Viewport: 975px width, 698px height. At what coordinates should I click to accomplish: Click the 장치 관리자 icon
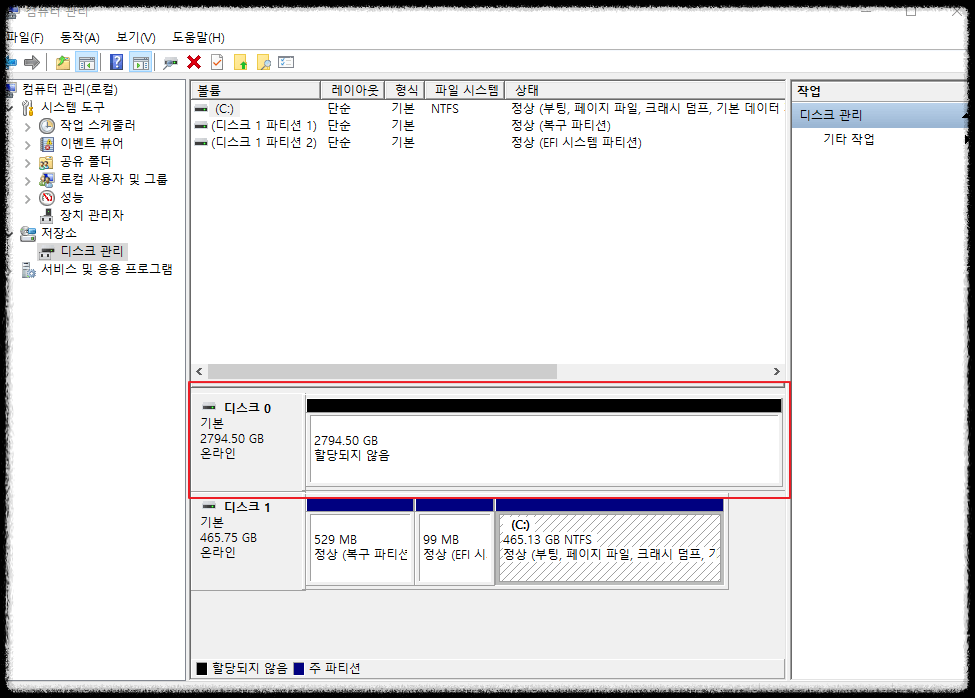point(47,216)
